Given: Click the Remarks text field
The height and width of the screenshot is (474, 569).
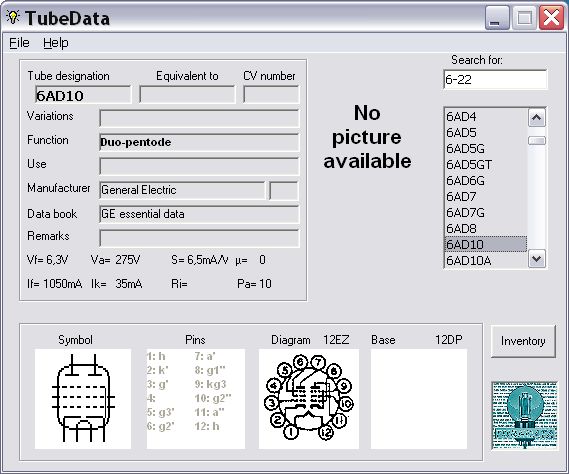Looking at the screenshot, I should [x=199, y=238].
